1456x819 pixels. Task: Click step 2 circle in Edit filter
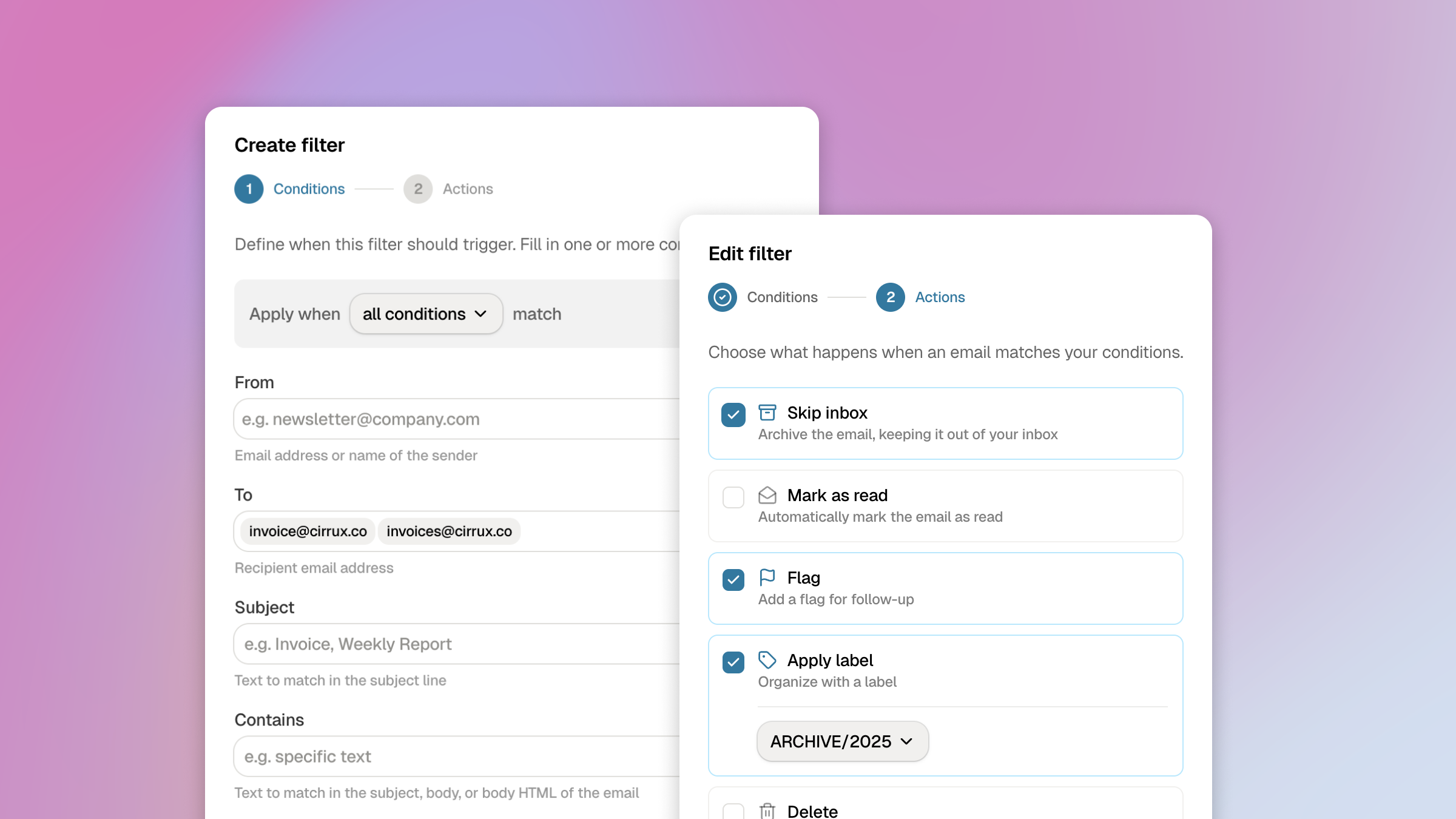[890, 297]
